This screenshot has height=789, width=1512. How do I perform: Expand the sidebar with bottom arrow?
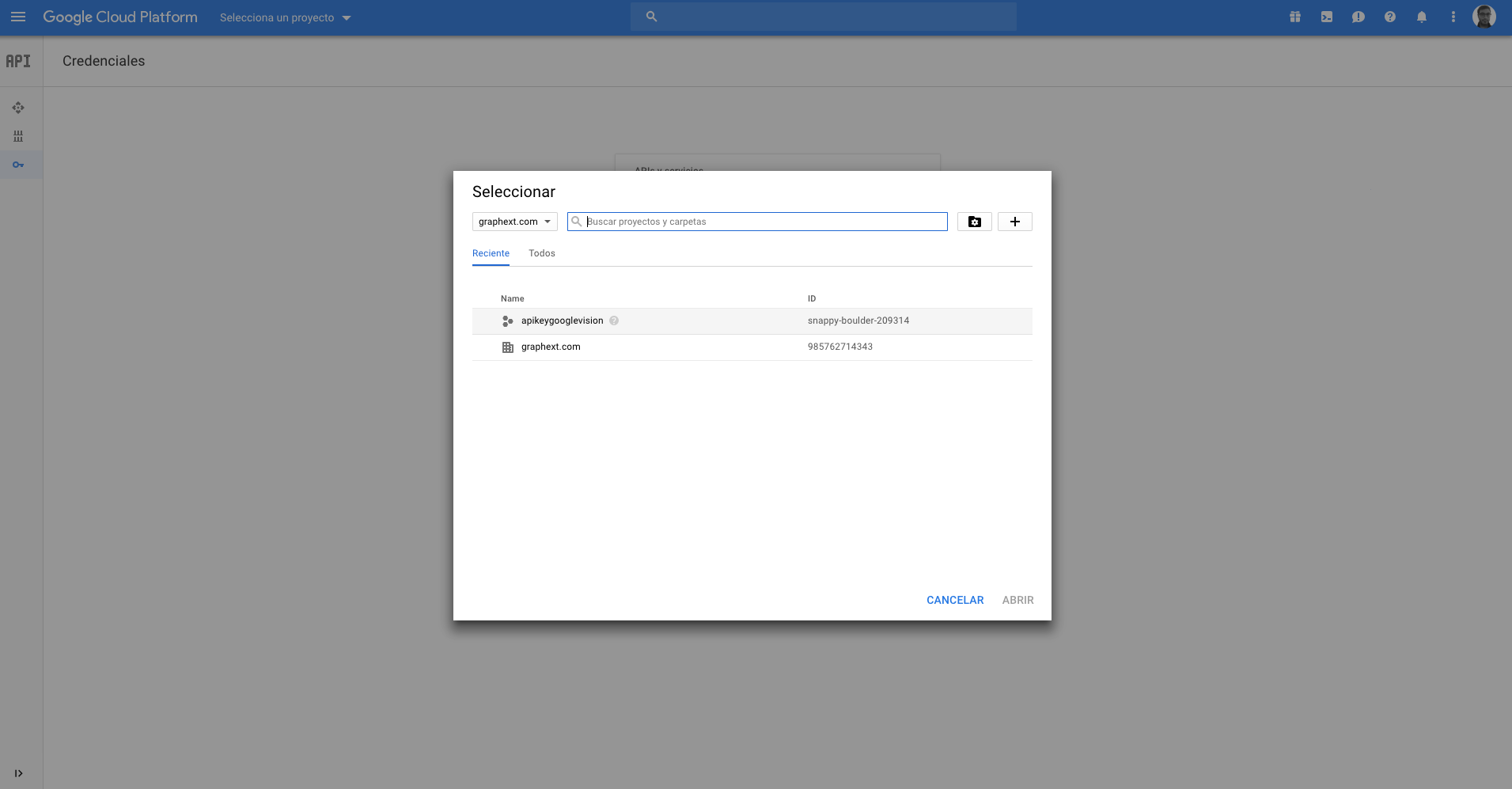point(18,773)
